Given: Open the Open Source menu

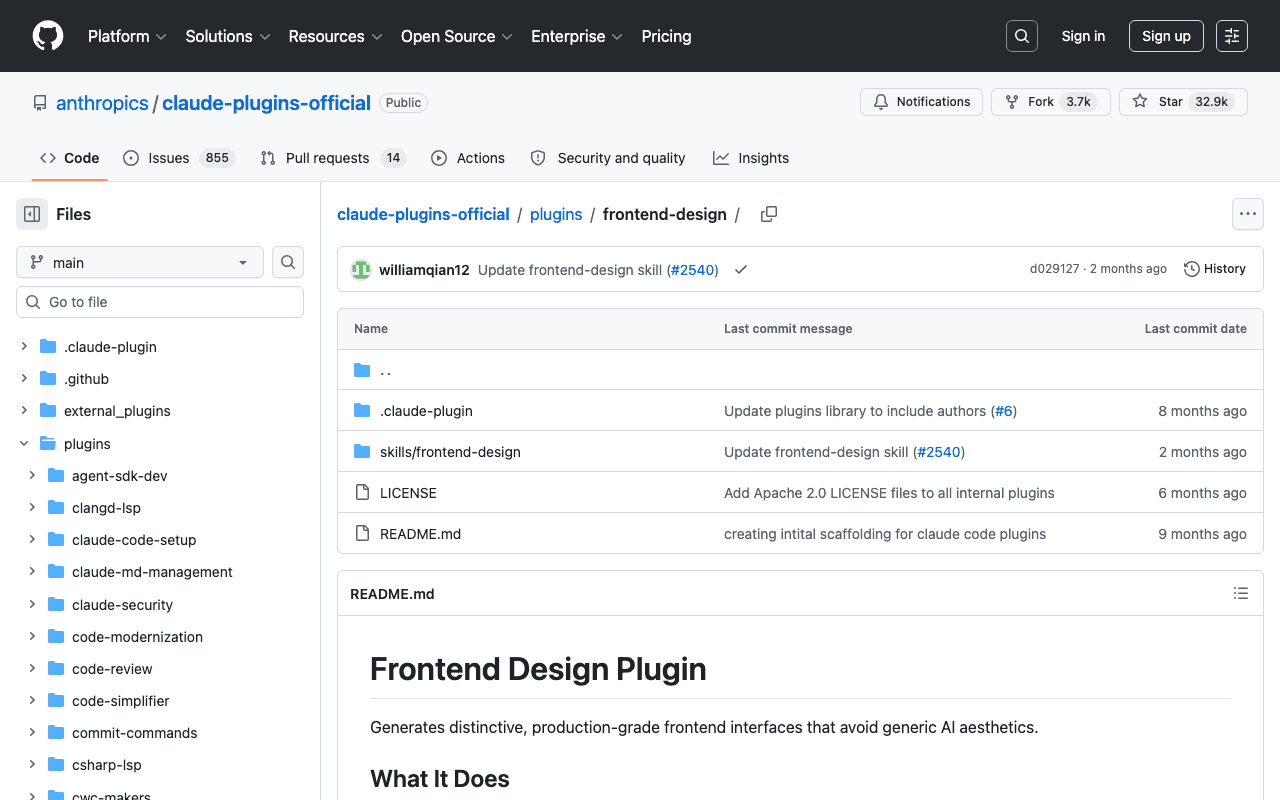Looking at the screenshot, I should [x=457, y=36].
